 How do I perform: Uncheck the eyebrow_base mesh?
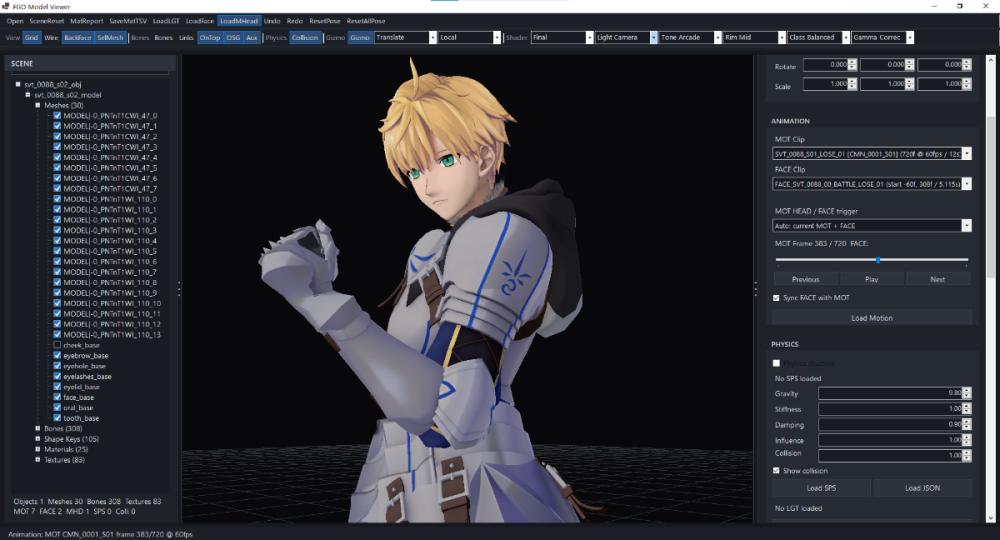pos(57,355)
